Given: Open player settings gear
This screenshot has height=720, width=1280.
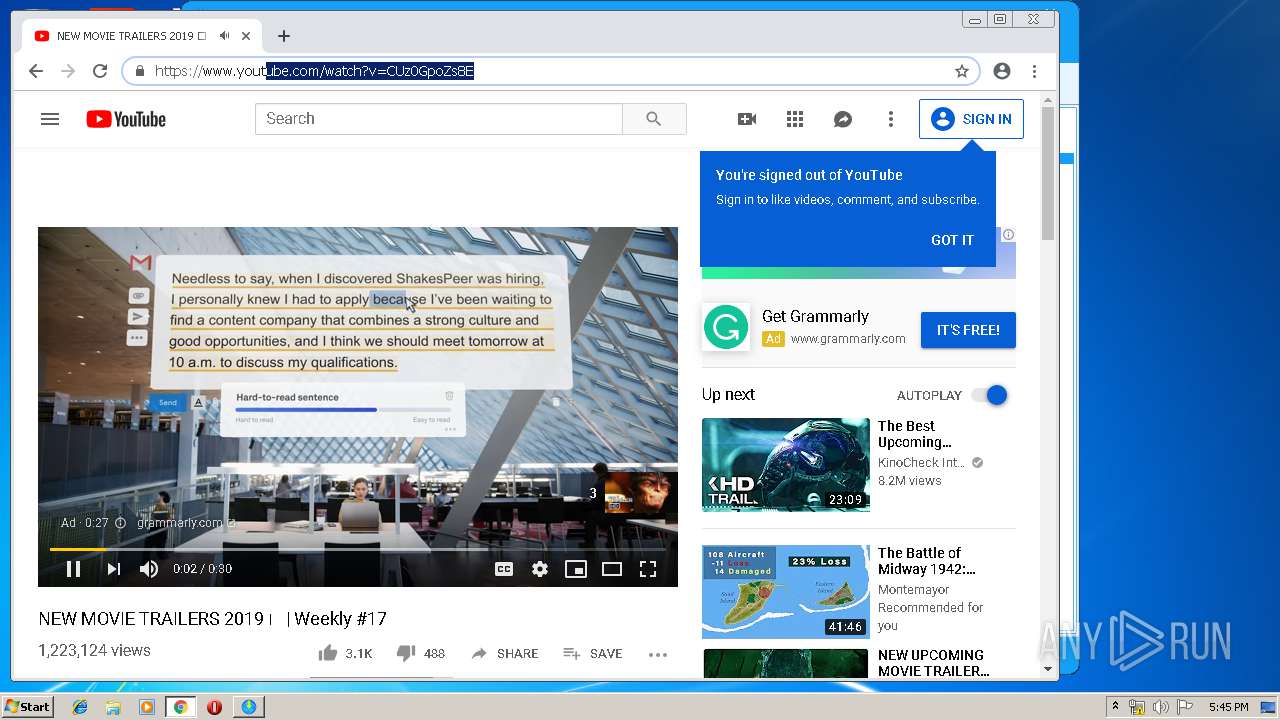Looking at the screenshot, I should click(540, 569).
